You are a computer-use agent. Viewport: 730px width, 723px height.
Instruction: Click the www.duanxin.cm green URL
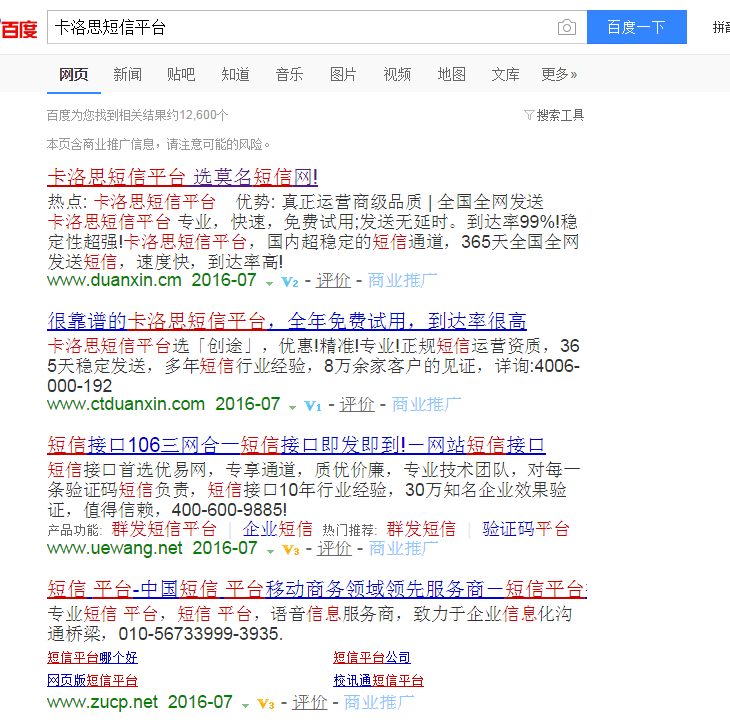115,280
